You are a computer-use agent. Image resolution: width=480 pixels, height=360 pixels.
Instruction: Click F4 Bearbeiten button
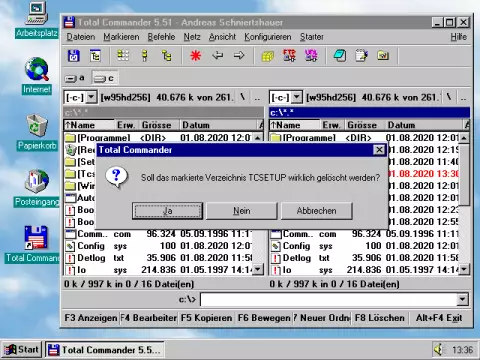149,318
